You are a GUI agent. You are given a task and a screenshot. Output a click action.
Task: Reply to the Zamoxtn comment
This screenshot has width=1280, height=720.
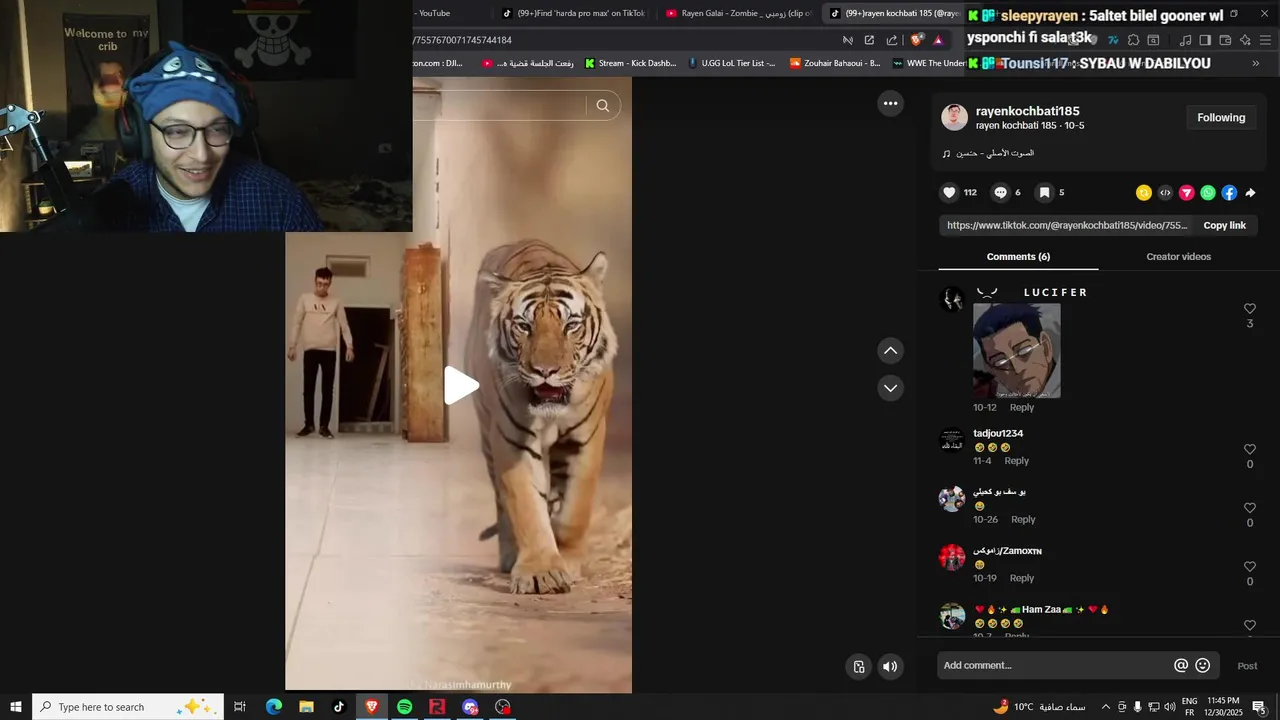tap(1022, 579)
